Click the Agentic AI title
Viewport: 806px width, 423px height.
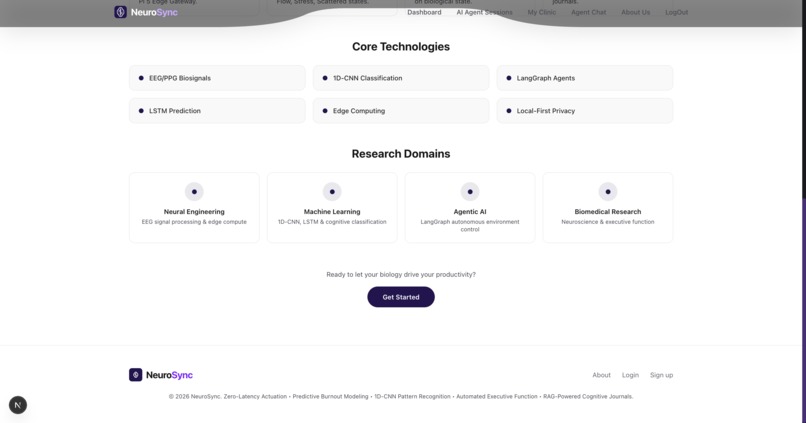click(x=470, y=212)
